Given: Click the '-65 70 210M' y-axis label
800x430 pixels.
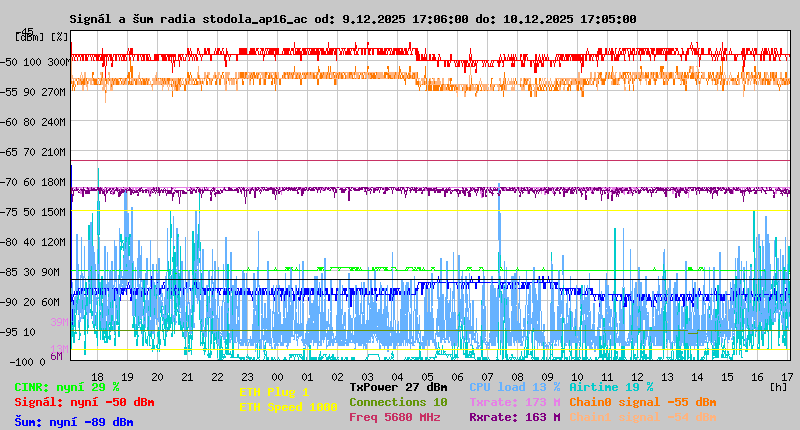Looking at the screenshot, I should coord(34,152).
